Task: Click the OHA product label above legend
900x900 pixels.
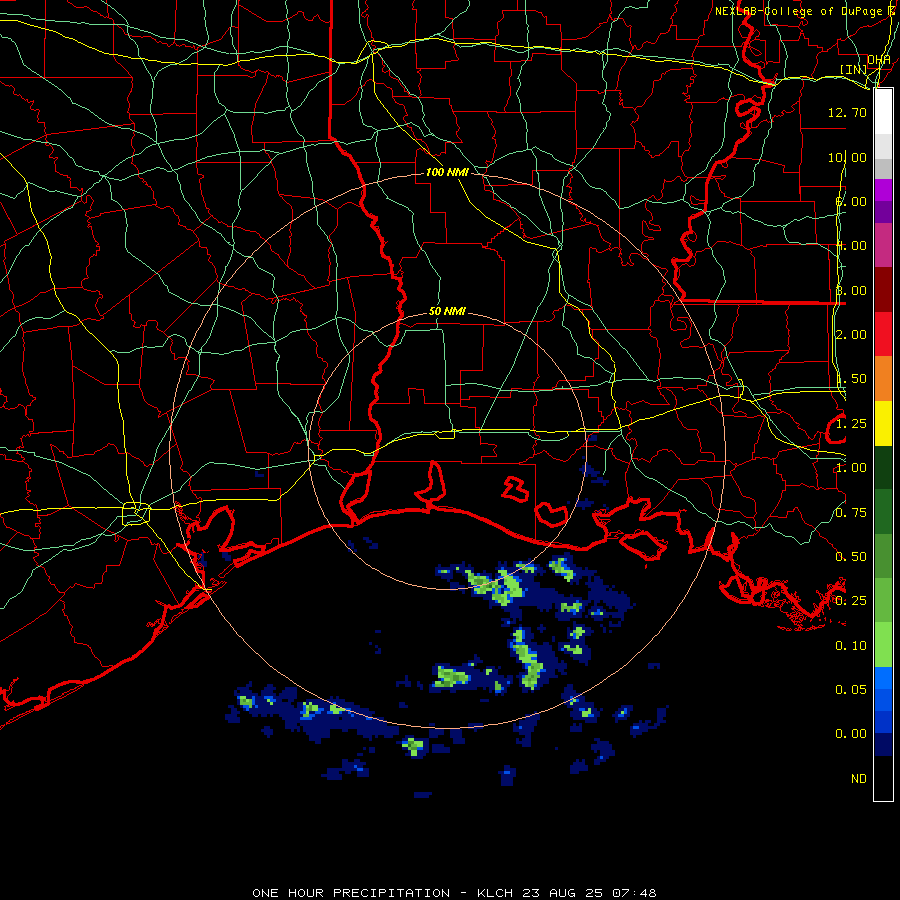Action: point(879,60)
